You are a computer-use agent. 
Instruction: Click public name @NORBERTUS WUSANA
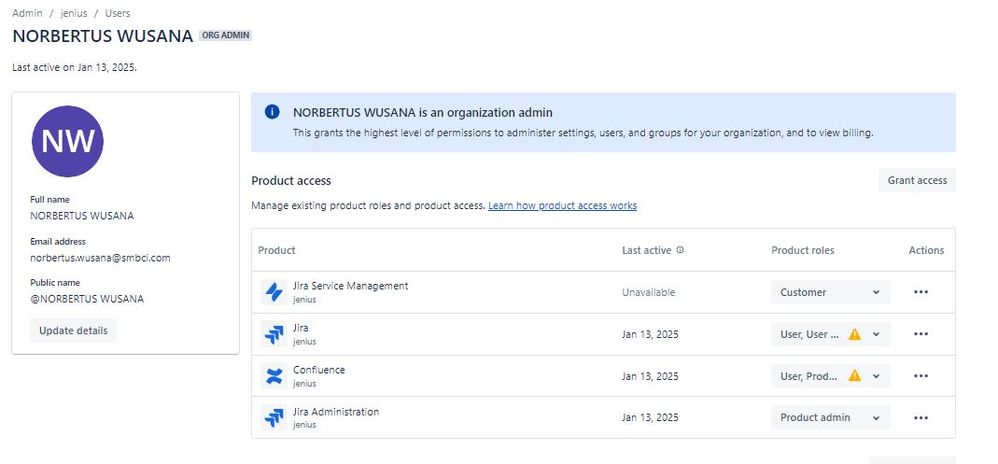(x=87, y=299)
